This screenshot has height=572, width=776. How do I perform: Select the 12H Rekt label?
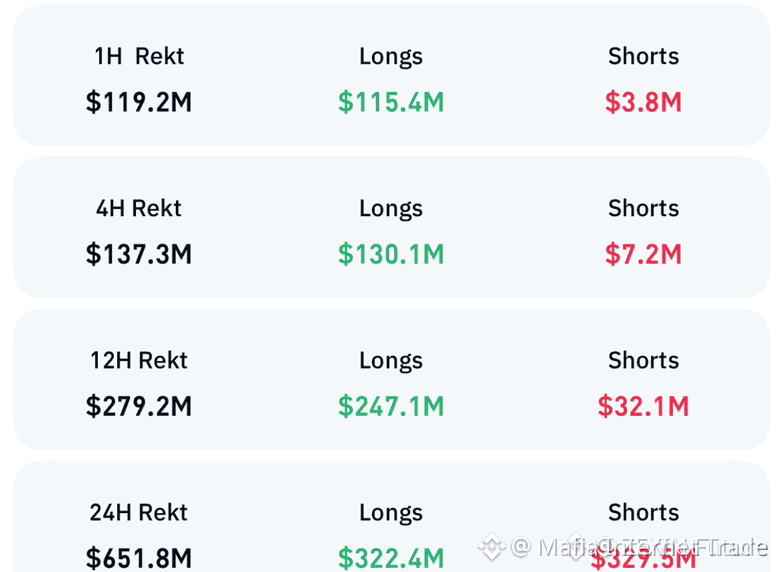[x=139, y=360]
